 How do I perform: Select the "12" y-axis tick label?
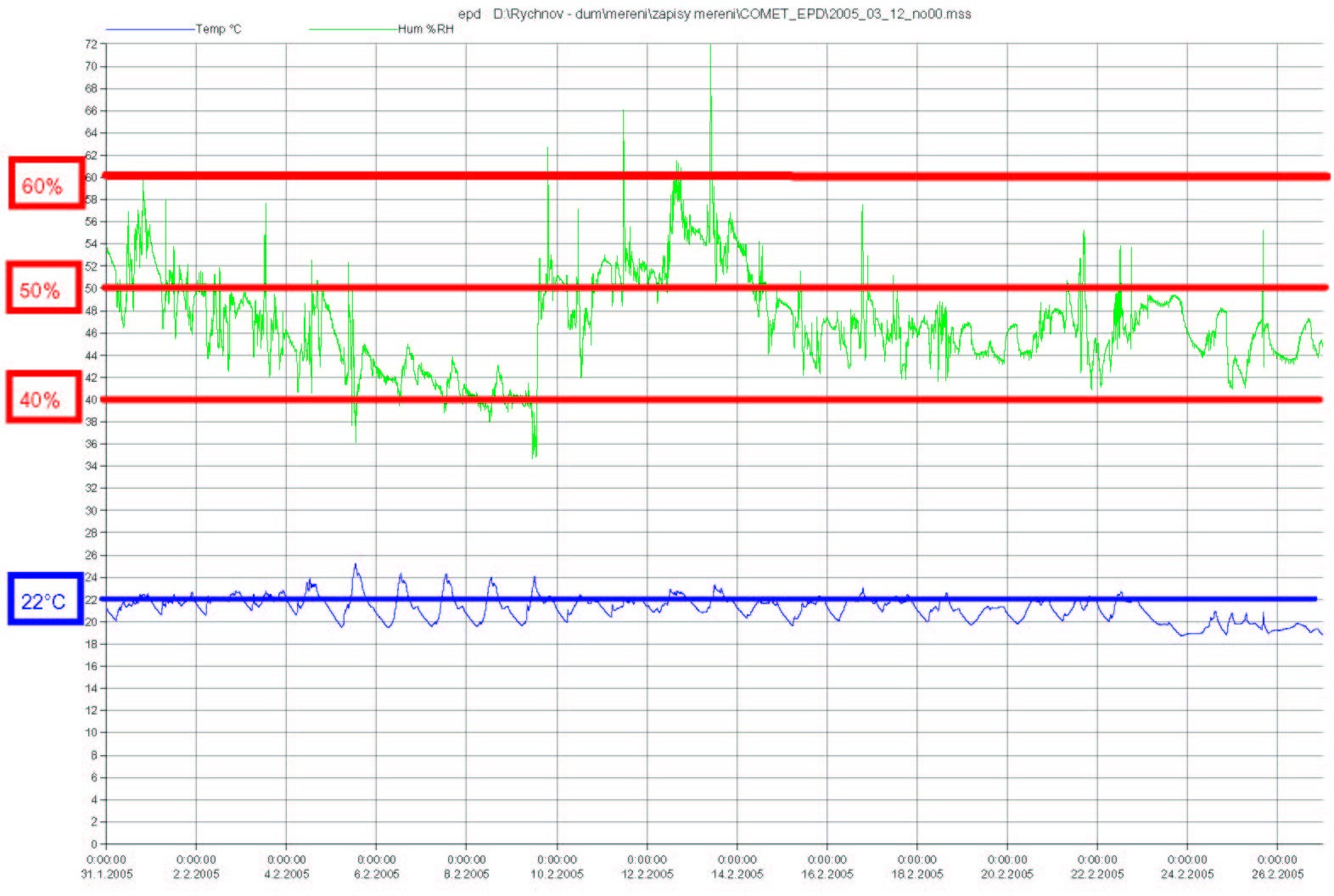coord(91,710)
